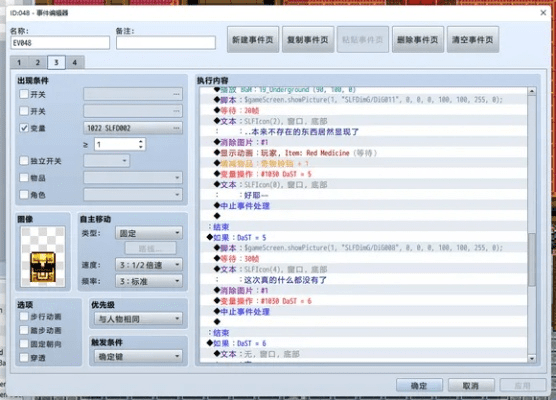Screen dimensions: 556x400
Task: Select text line 这次真的什么都没有了
Action: pyautogui.click(x=363, y=280)
